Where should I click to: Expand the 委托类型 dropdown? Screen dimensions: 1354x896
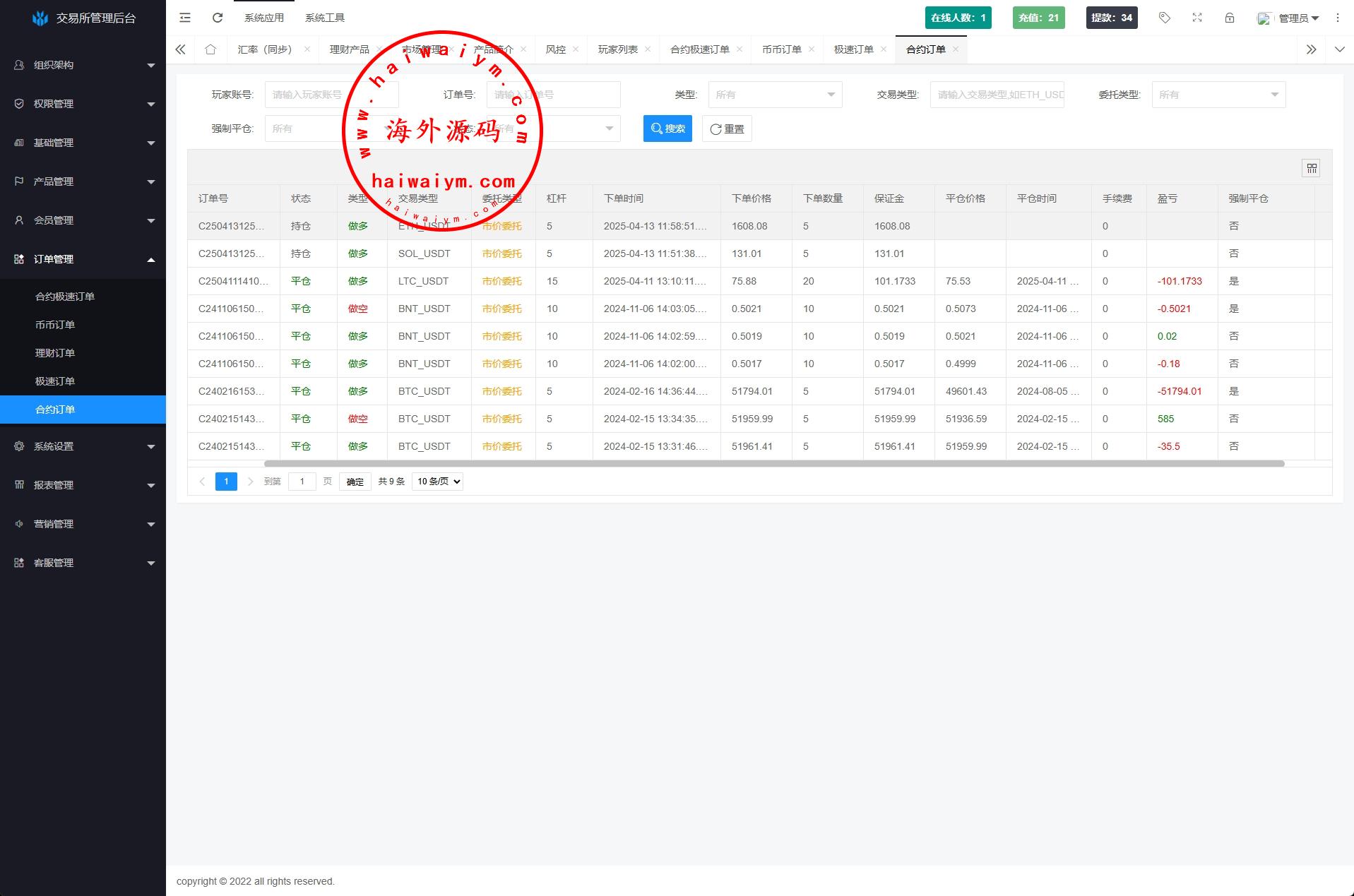pyautogui.click(x=1218, y=95)
